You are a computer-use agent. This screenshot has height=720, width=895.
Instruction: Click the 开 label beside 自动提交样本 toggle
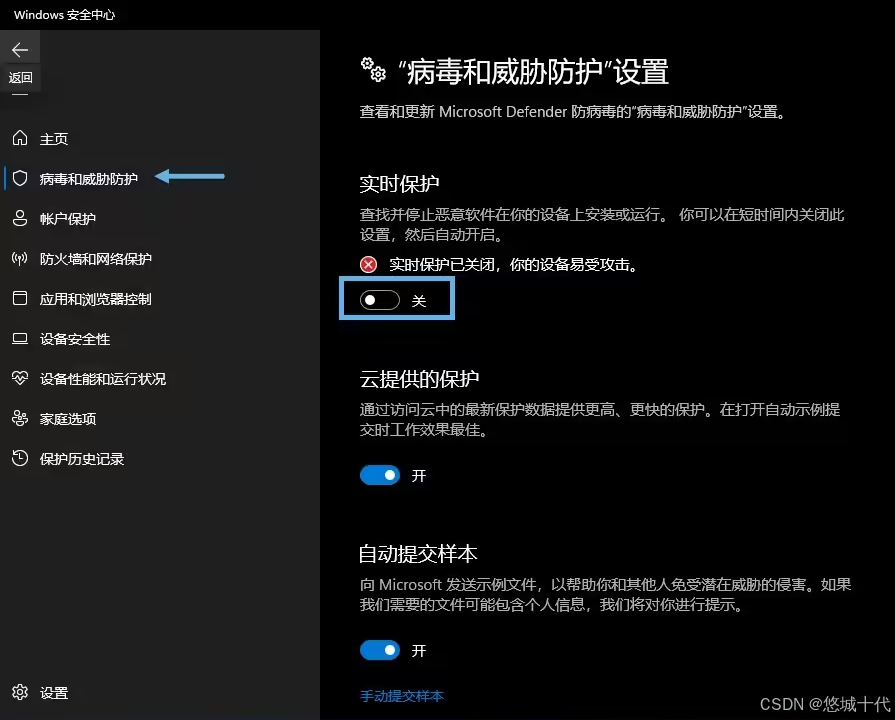click(419, 650)
